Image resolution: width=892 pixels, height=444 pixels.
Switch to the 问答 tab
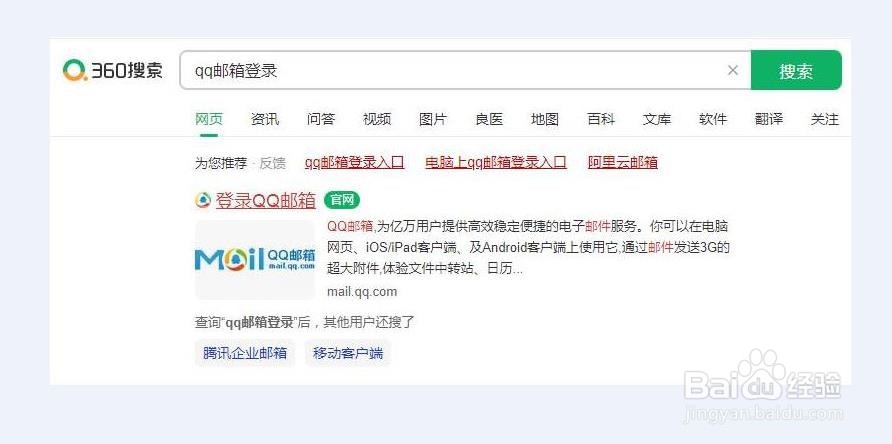[x=321, y=120]
